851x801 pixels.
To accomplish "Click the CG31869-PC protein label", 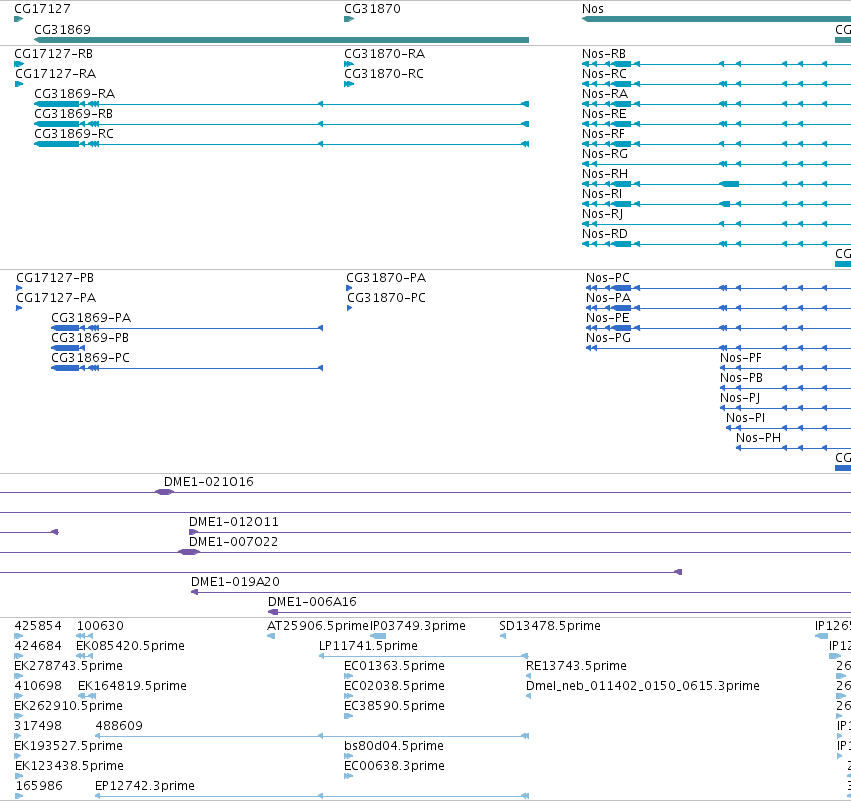I will coord(91,358).
